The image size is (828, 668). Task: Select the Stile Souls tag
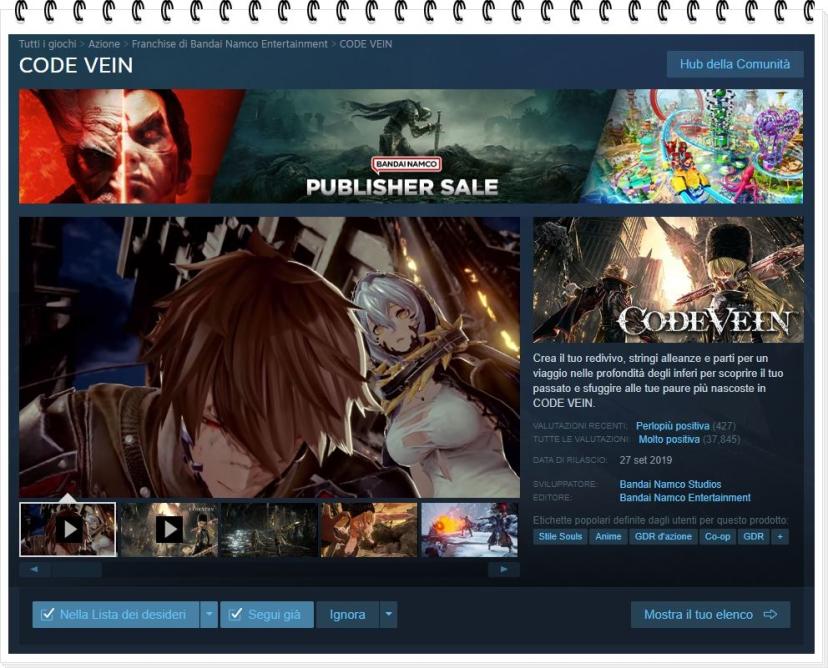click(560, 537)
